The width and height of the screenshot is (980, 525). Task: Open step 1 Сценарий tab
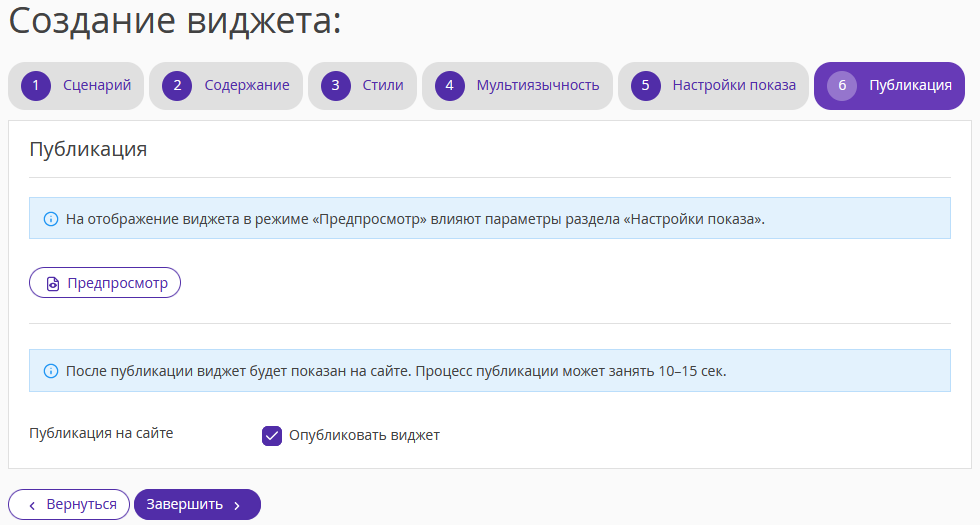76,86
